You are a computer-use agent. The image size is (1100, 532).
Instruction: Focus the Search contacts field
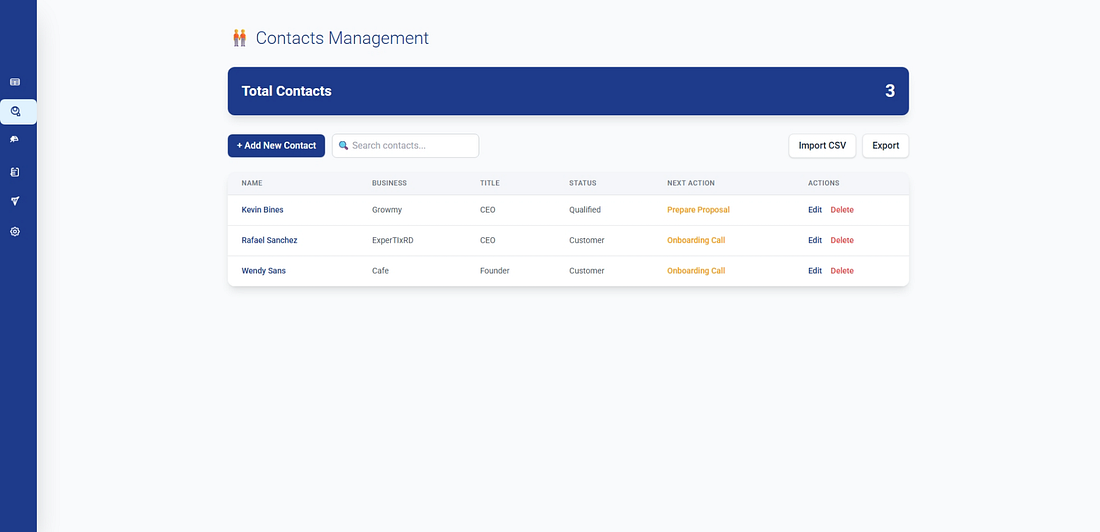405,145
